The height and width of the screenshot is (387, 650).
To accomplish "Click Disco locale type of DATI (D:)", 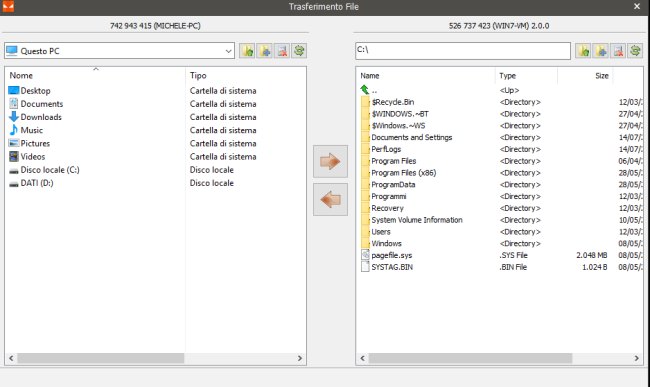I will coord(211,183).
